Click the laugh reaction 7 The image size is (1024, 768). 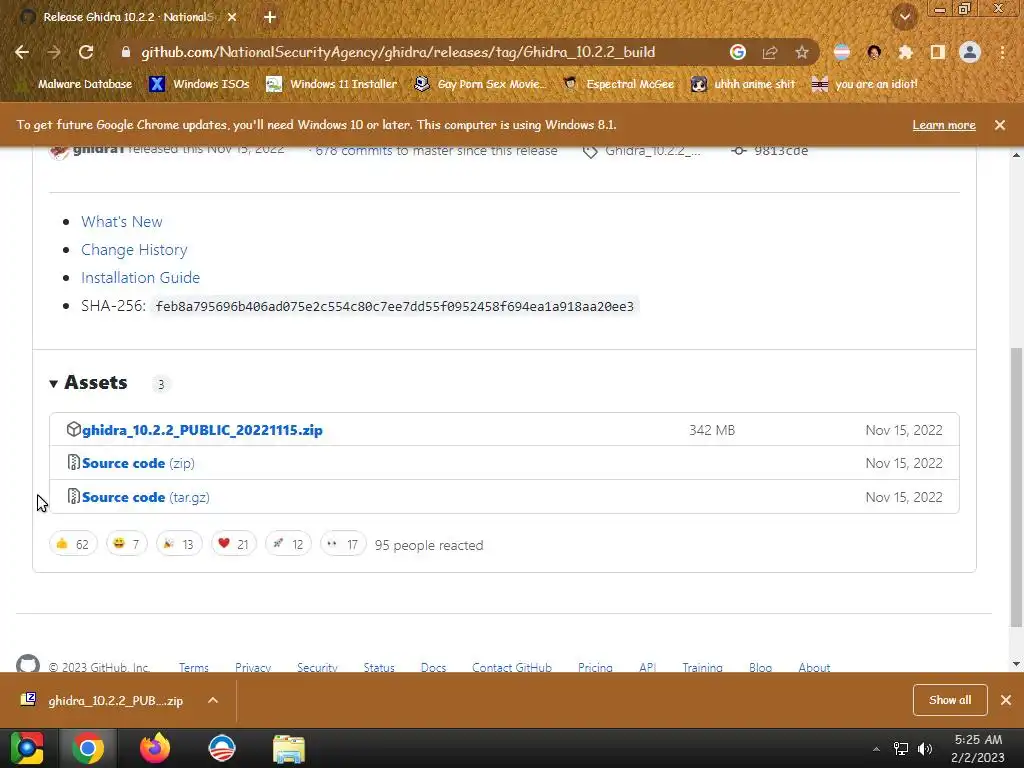coord(127,544)
